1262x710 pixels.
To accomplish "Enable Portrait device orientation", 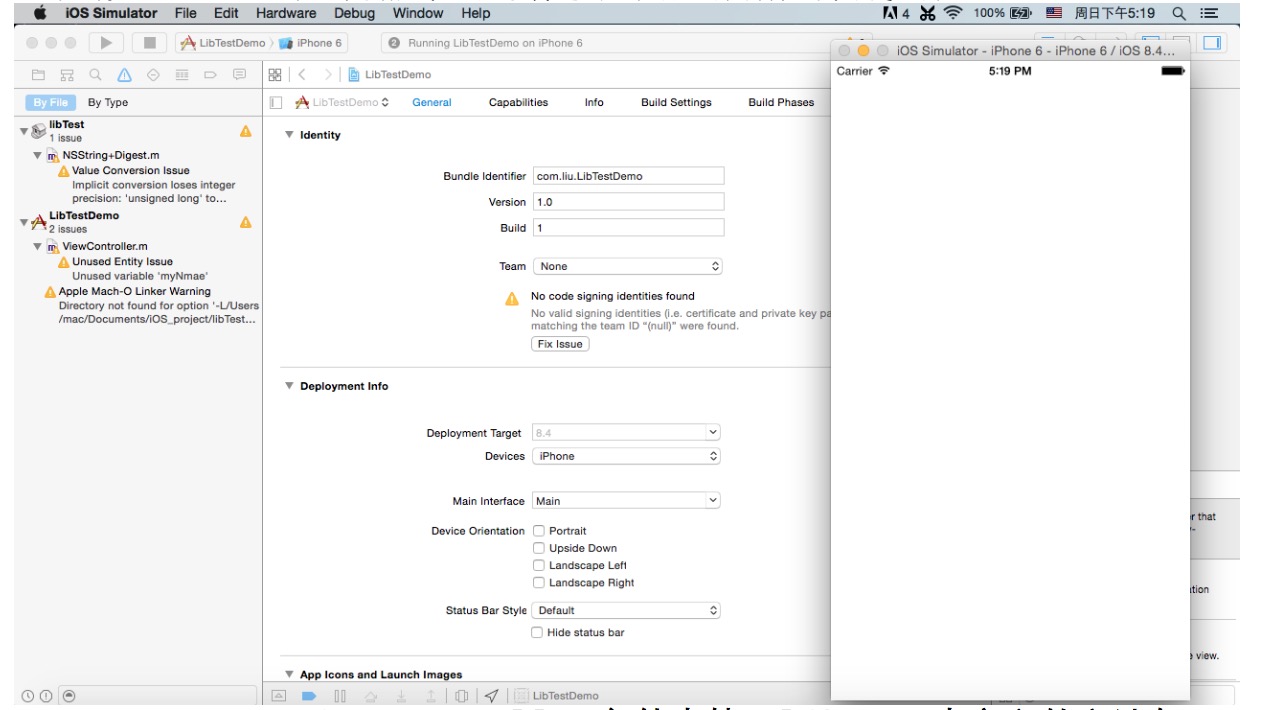I will coord(539,531).
